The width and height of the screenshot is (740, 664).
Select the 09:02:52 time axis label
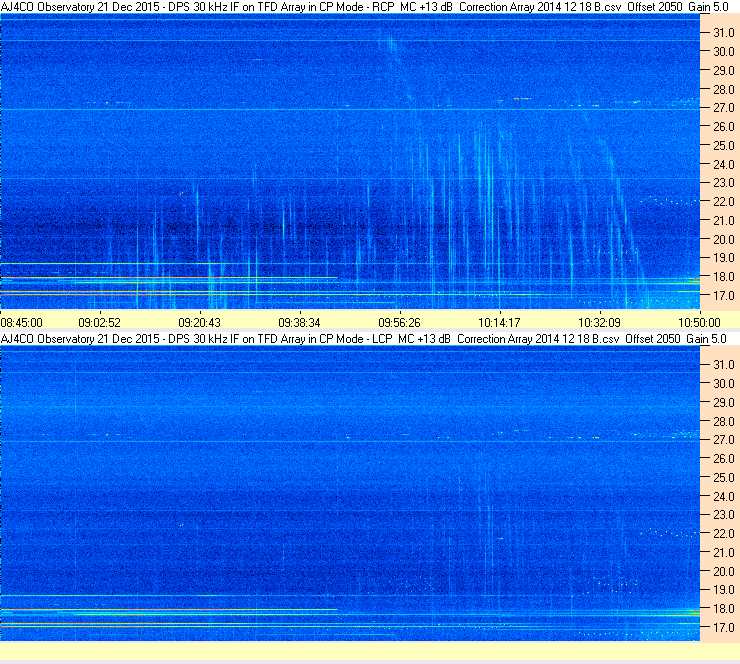click(x=100, y=323)
